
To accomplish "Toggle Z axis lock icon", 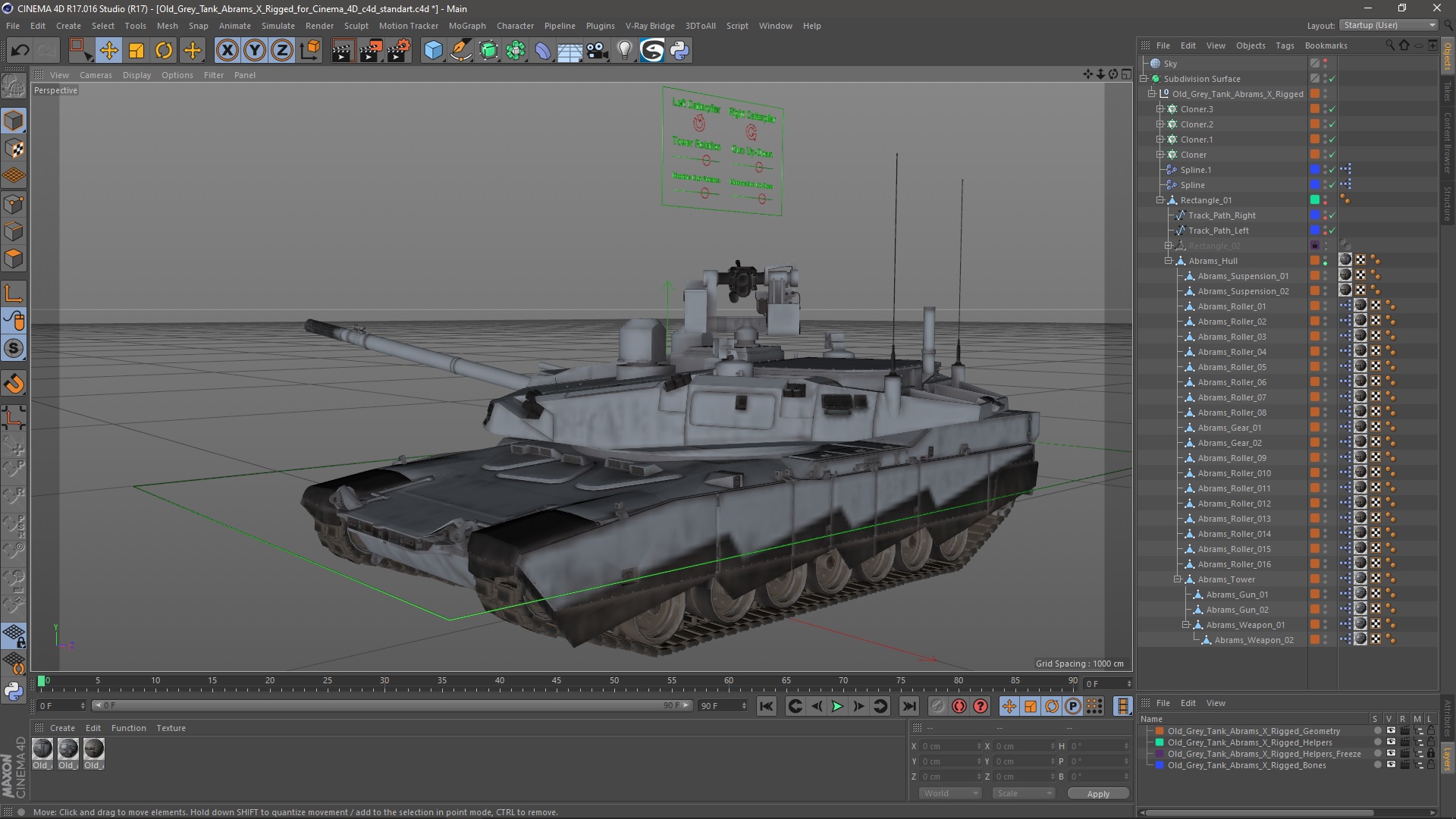I will tap(282, 51).
